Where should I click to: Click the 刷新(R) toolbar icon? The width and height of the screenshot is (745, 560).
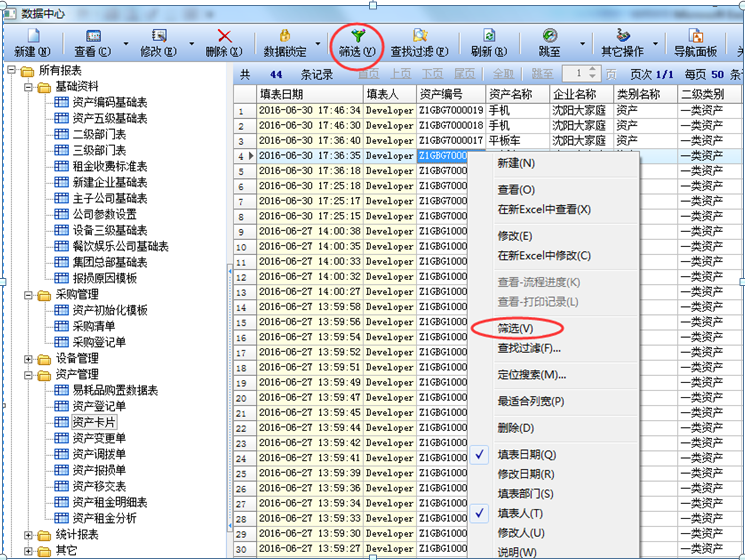click(x=489, y=36)
